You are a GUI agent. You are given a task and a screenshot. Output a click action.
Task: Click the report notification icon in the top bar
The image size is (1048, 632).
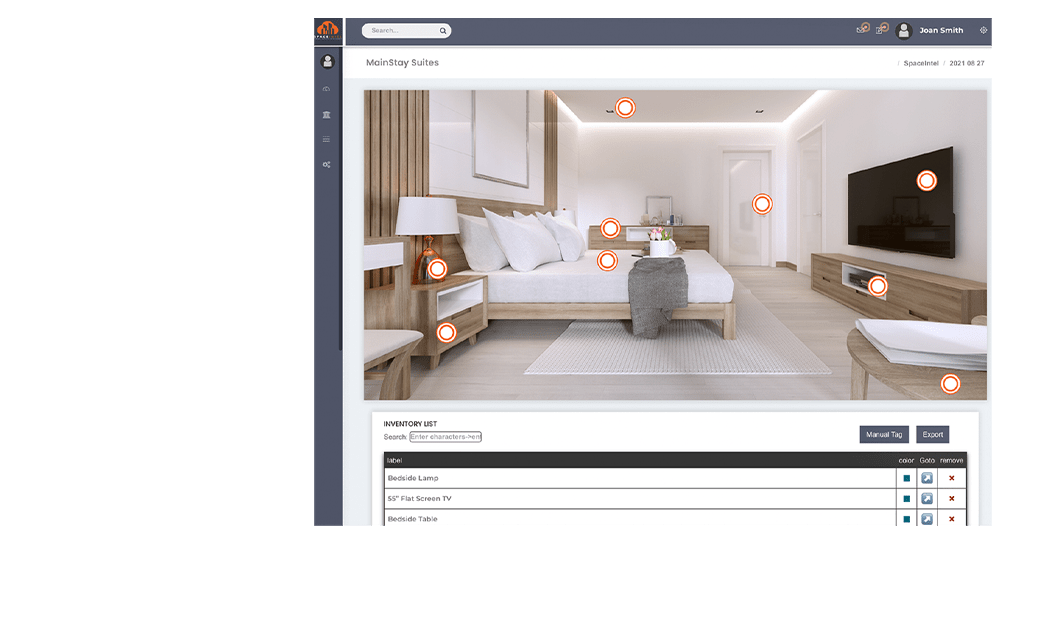tap(883, 29)
